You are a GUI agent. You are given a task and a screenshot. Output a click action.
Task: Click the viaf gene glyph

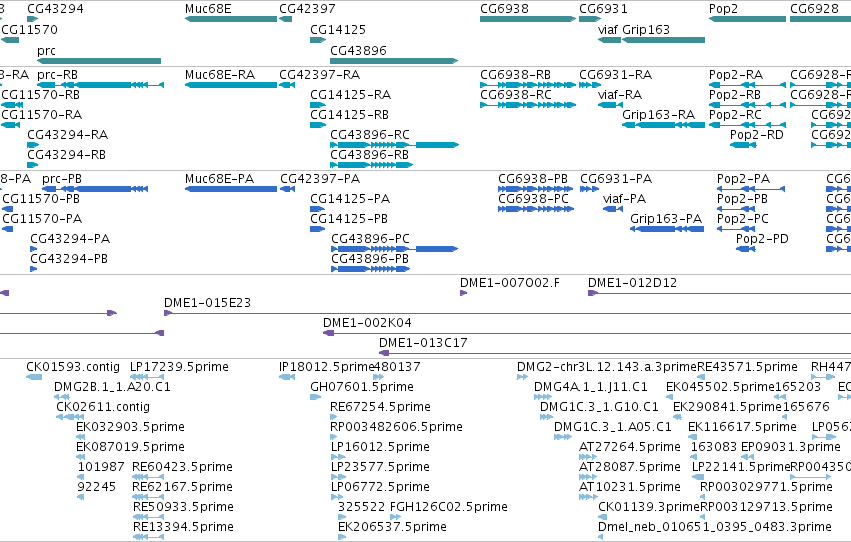pos(609,40)
